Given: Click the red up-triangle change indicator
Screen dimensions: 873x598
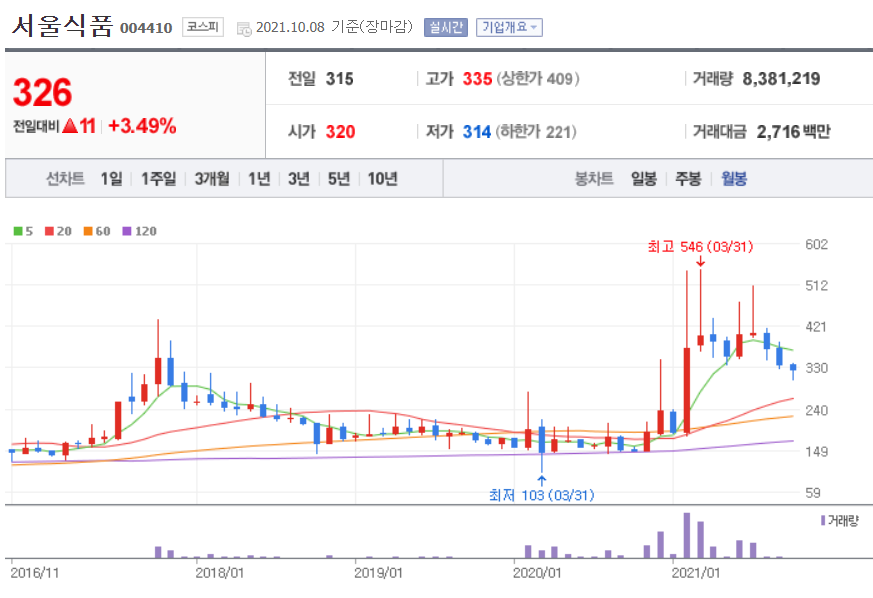Looking at the screenshot, I should 70,126.
